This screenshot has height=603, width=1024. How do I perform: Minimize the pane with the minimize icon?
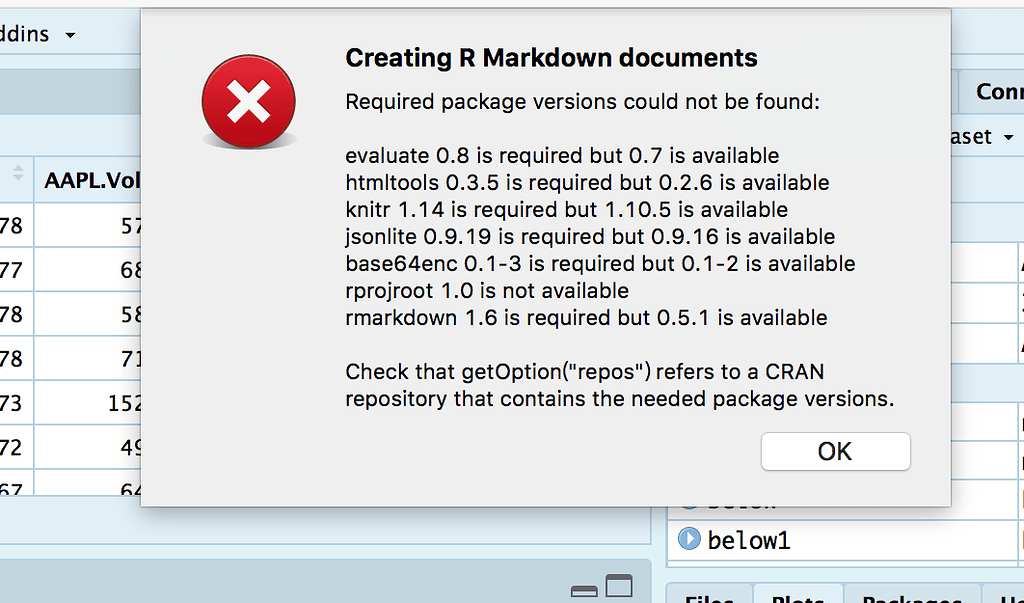tap(585, 590)
